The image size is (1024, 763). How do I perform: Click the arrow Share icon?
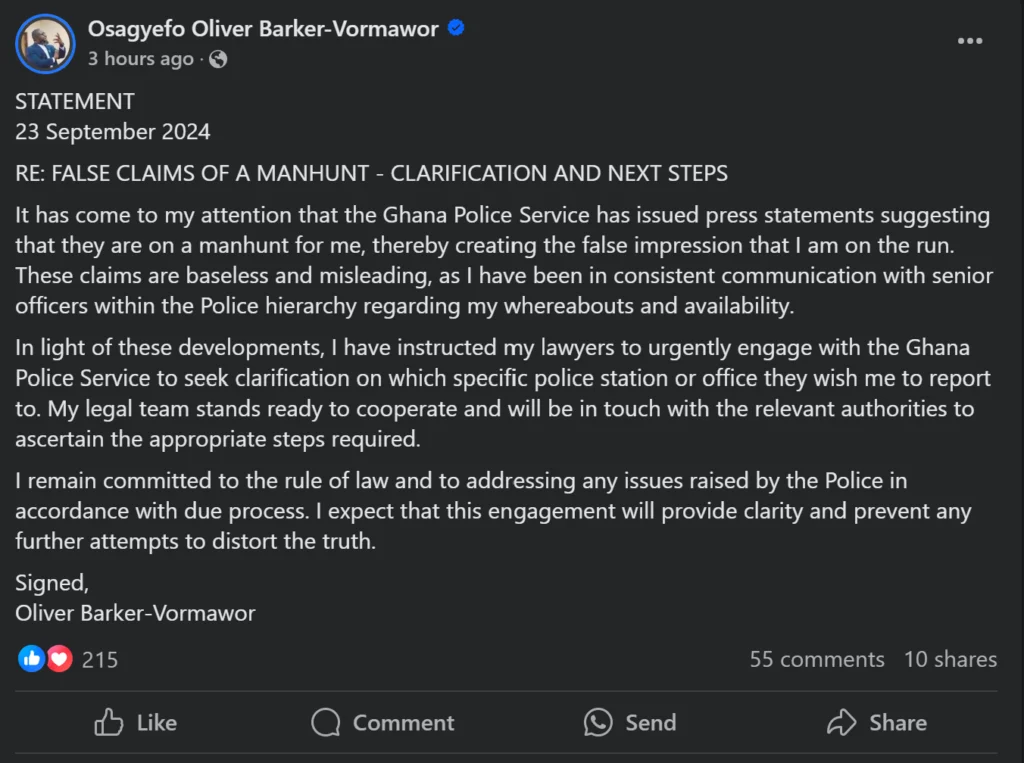[842, 722]
